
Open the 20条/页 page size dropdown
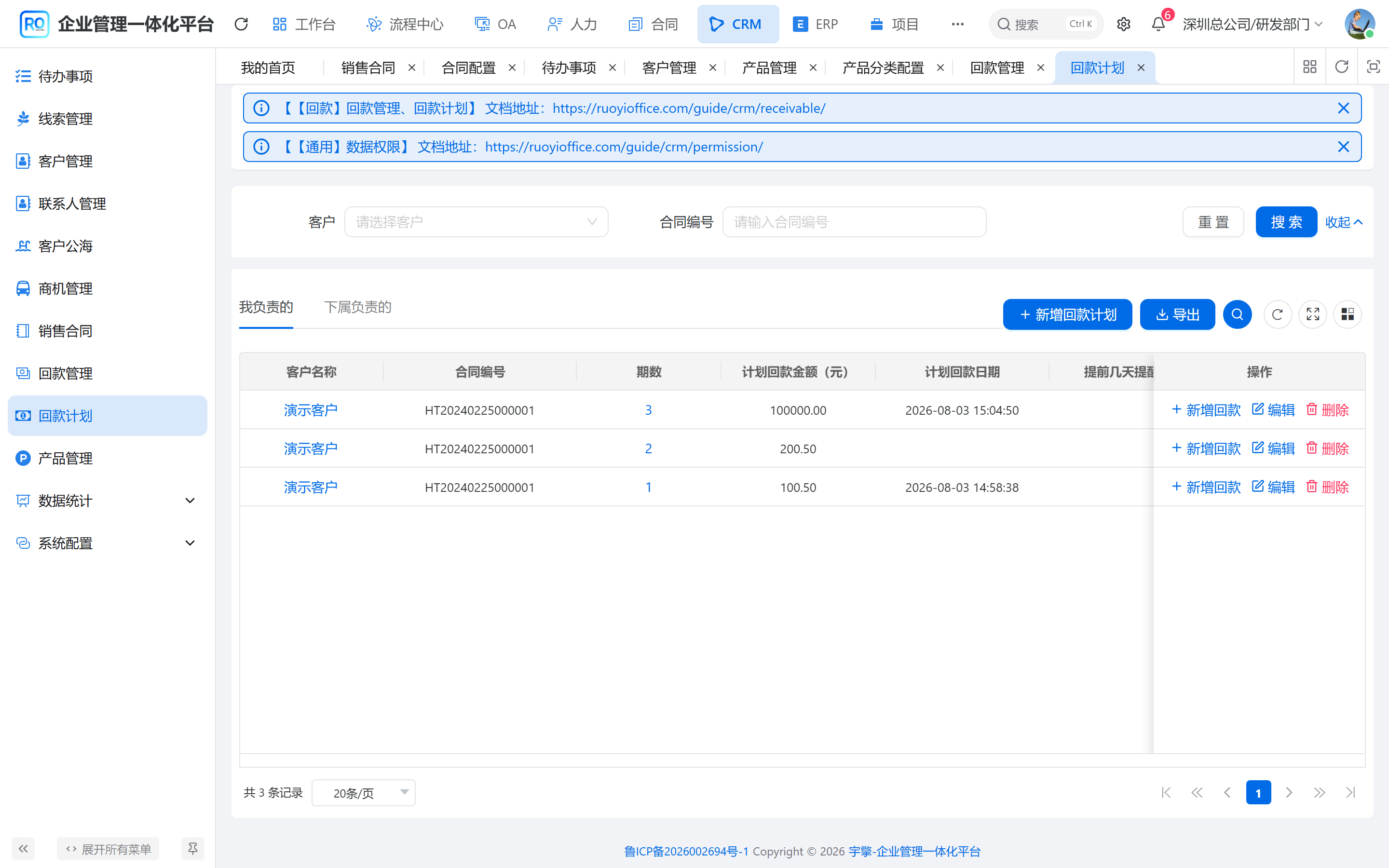(363, 793)
